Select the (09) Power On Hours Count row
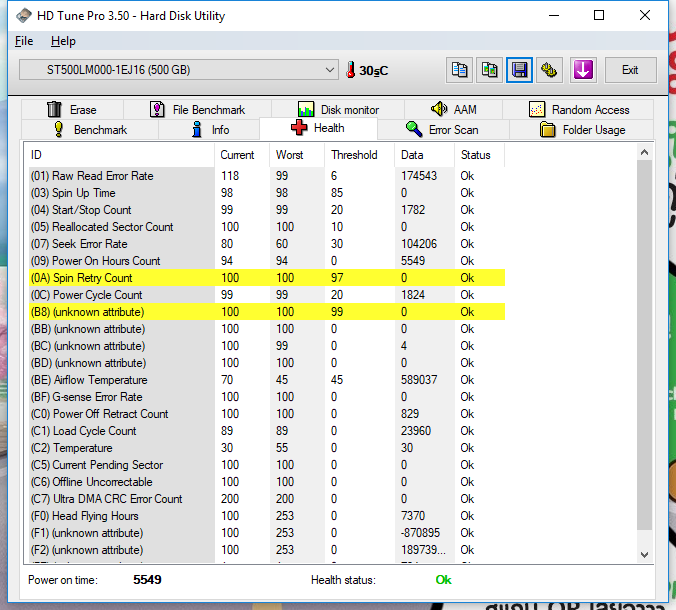The image size is (676, 610). point(267,261)
